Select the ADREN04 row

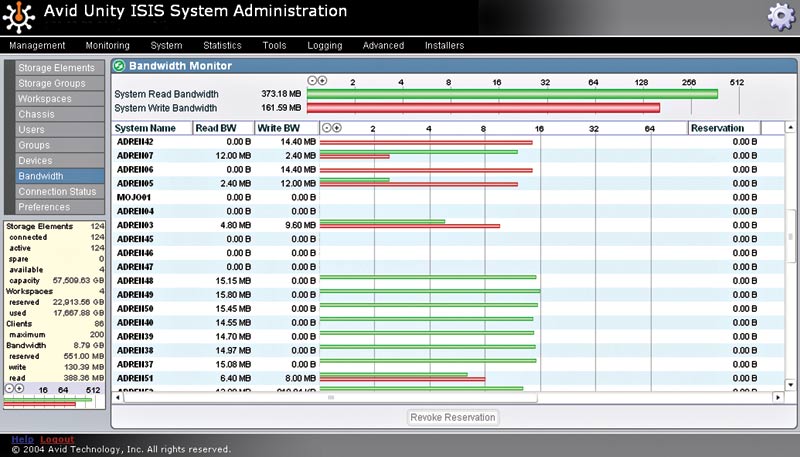coord(448,211)
